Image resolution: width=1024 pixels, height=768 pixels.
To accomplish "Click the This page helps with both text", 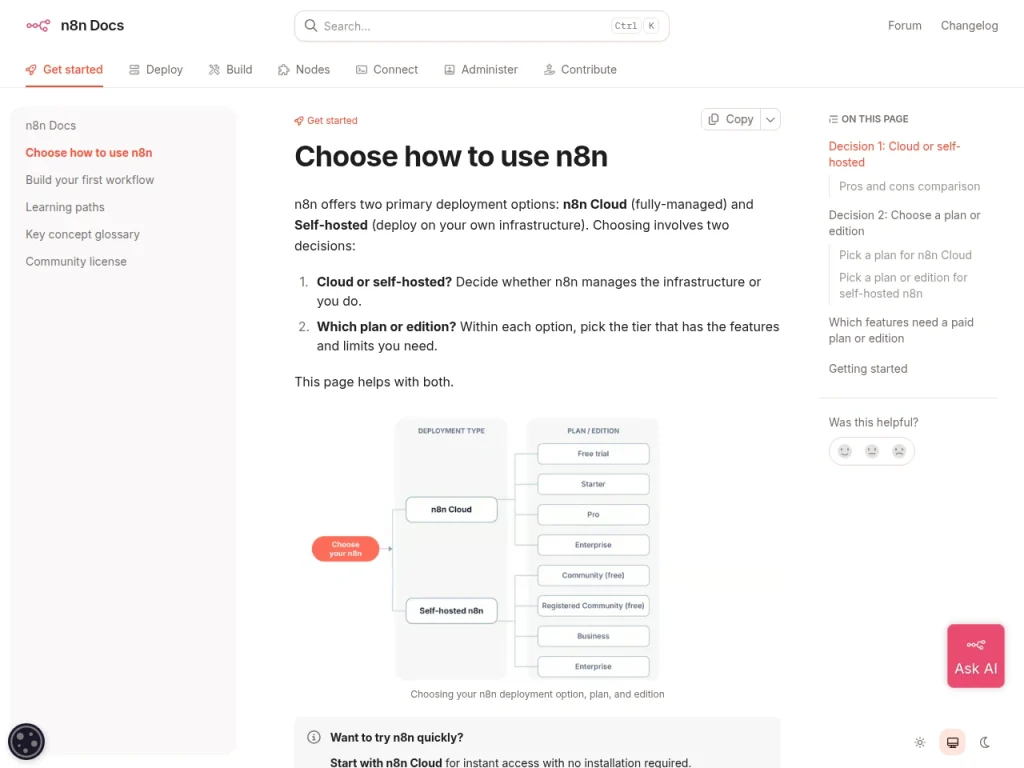I will coord(374,382).
